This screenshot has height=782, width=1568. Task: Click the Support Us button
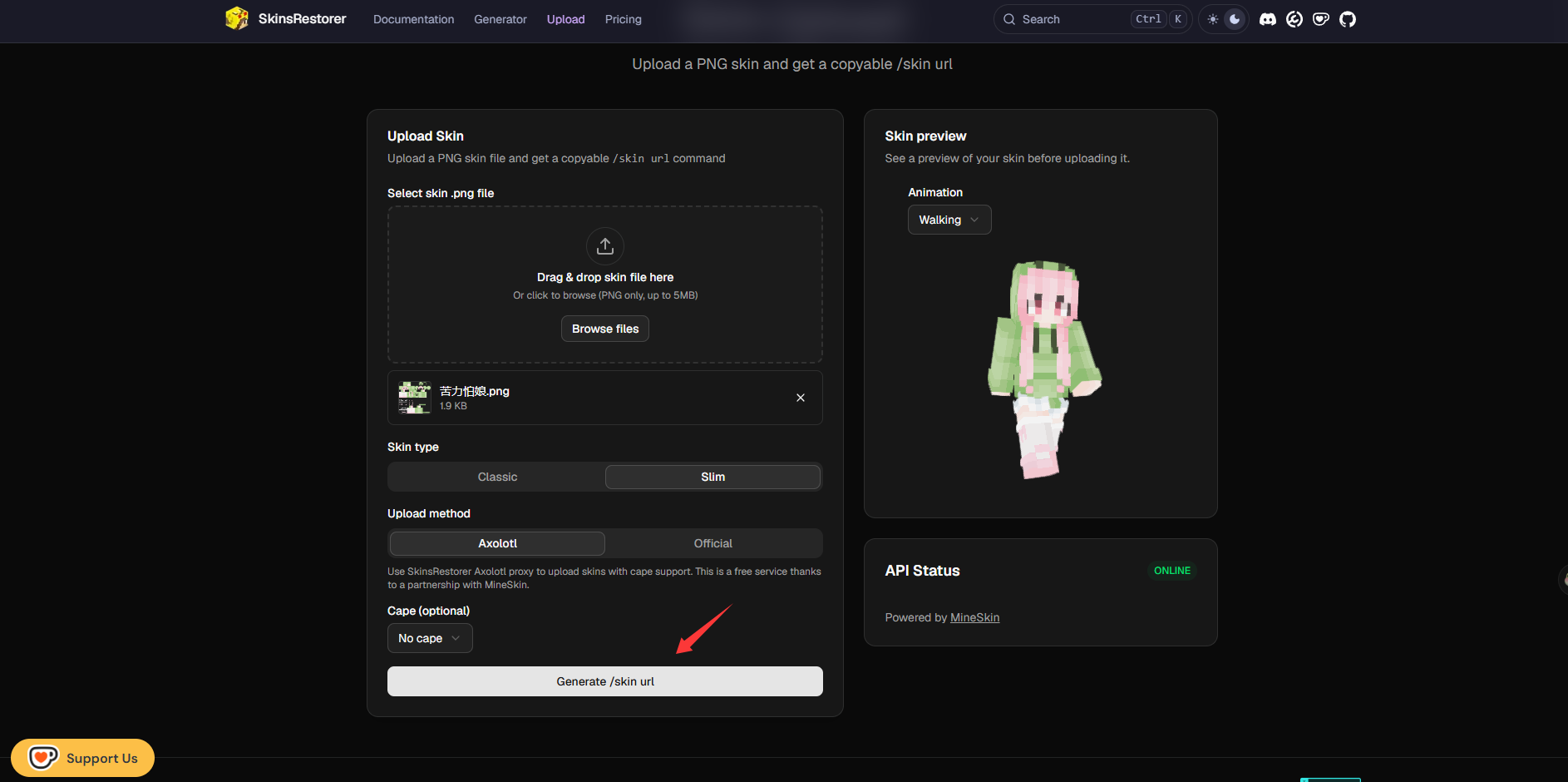click(82, 758)
